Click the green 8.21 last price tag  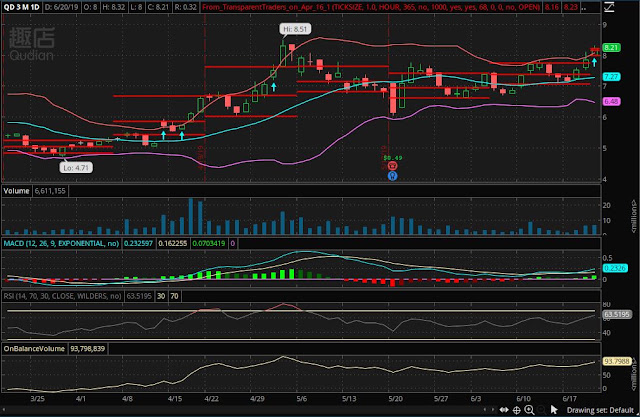[611, 47]
